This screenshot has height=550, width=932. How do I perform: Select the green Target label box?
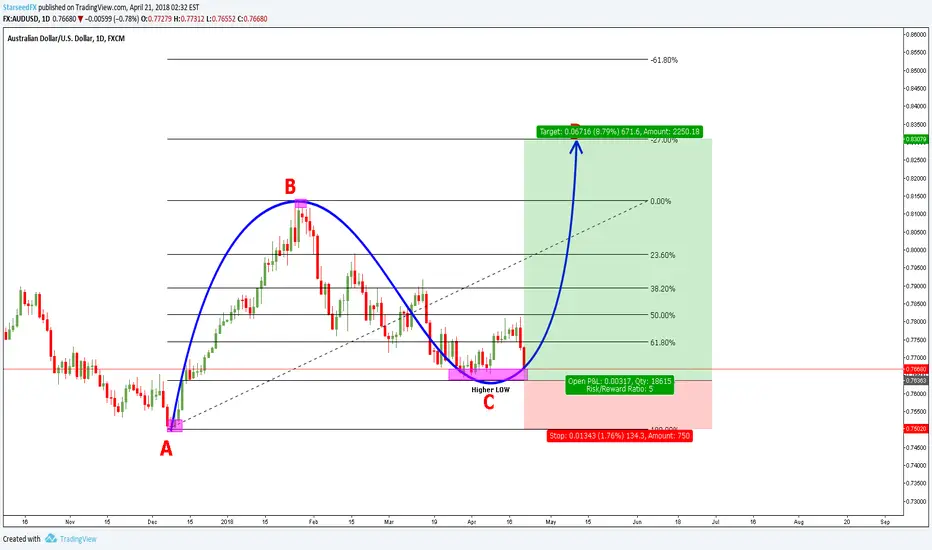point(619,131)
